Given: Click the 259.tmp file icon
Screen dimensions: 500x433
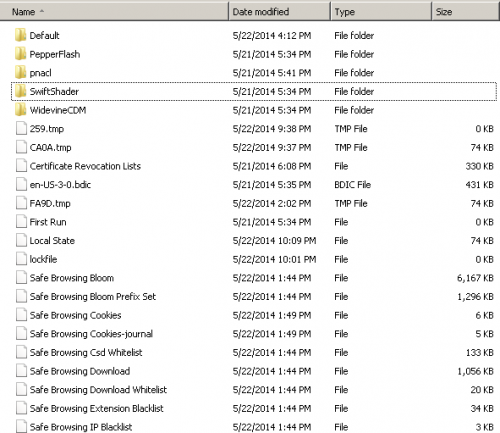Looking at the screenshot, I should pos(21,128).
